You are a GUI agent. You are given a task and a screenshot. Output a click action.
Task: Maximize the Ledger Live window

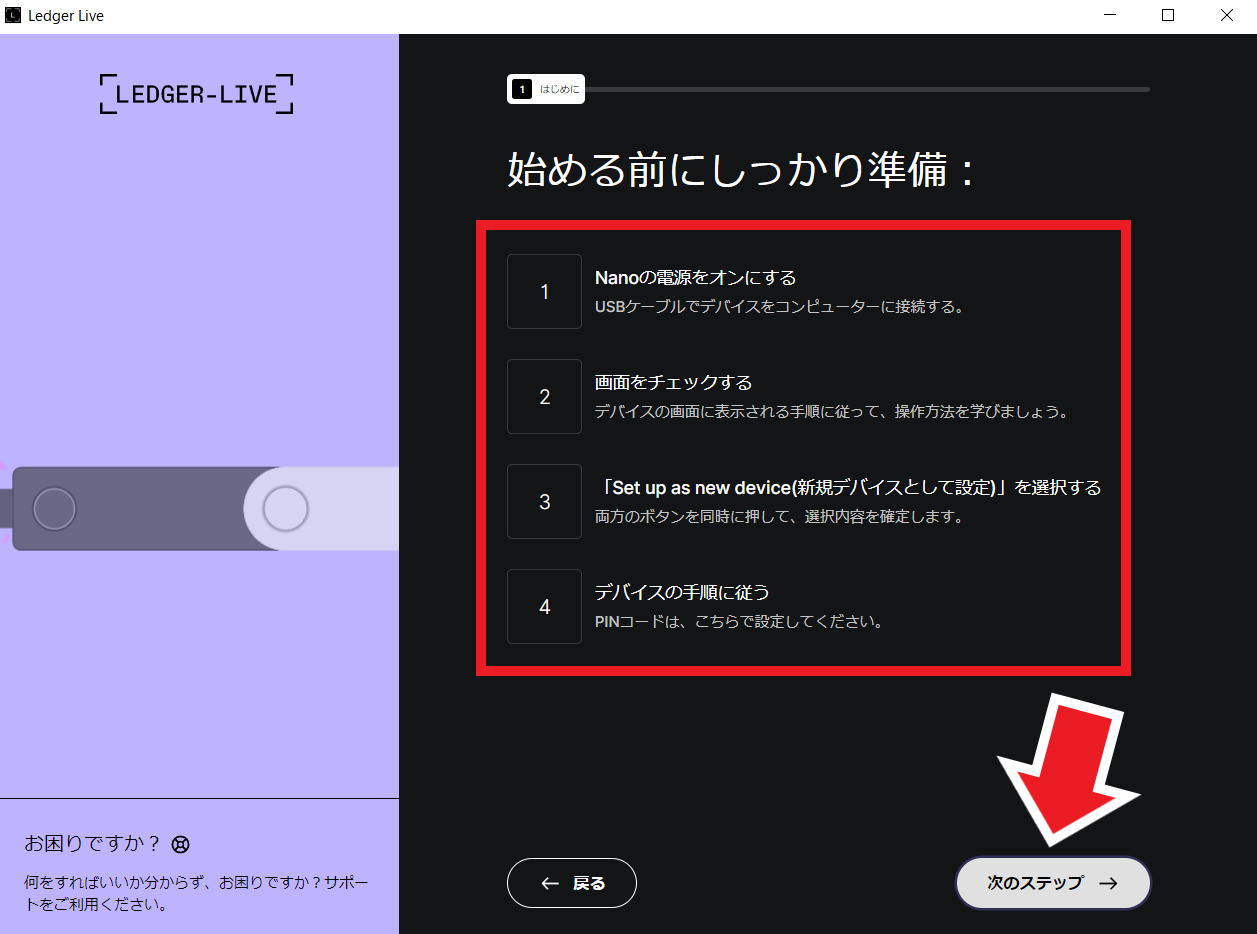point(1168,15)
